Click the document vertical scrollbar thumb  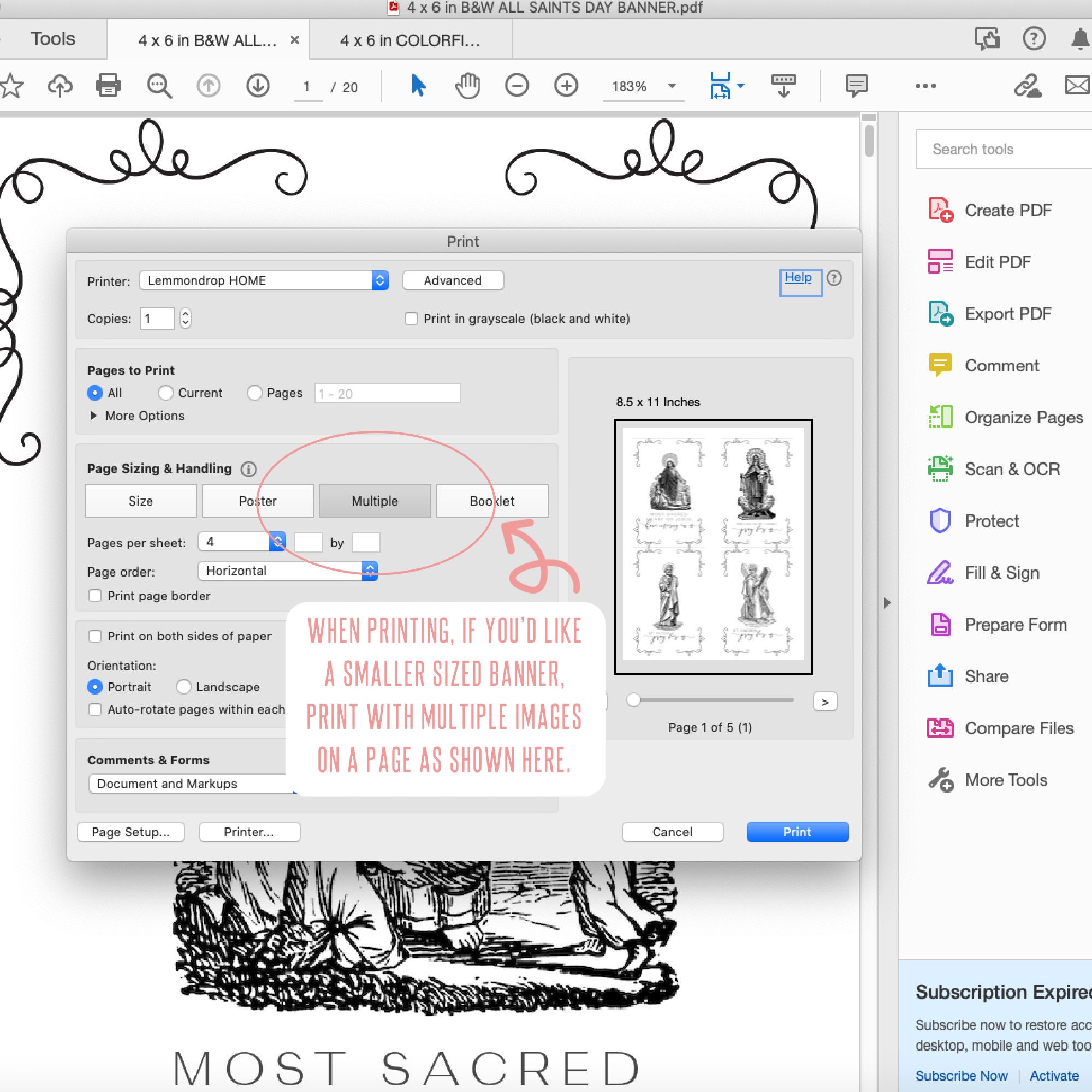tap(869, 140)
